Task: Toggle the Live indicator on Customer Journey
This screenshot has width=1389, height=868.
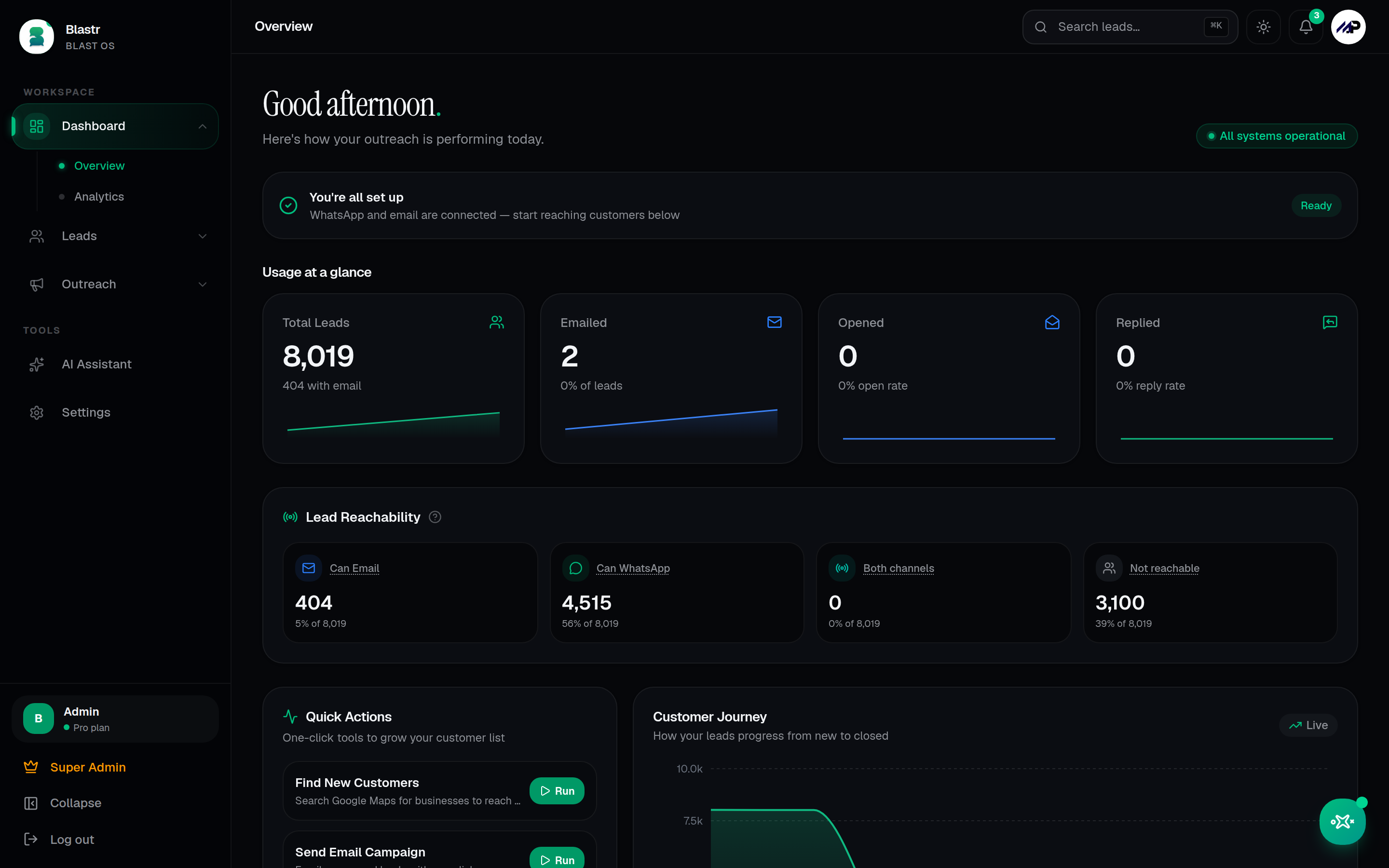Action: pyautogui.click(x=1308, y=725)
